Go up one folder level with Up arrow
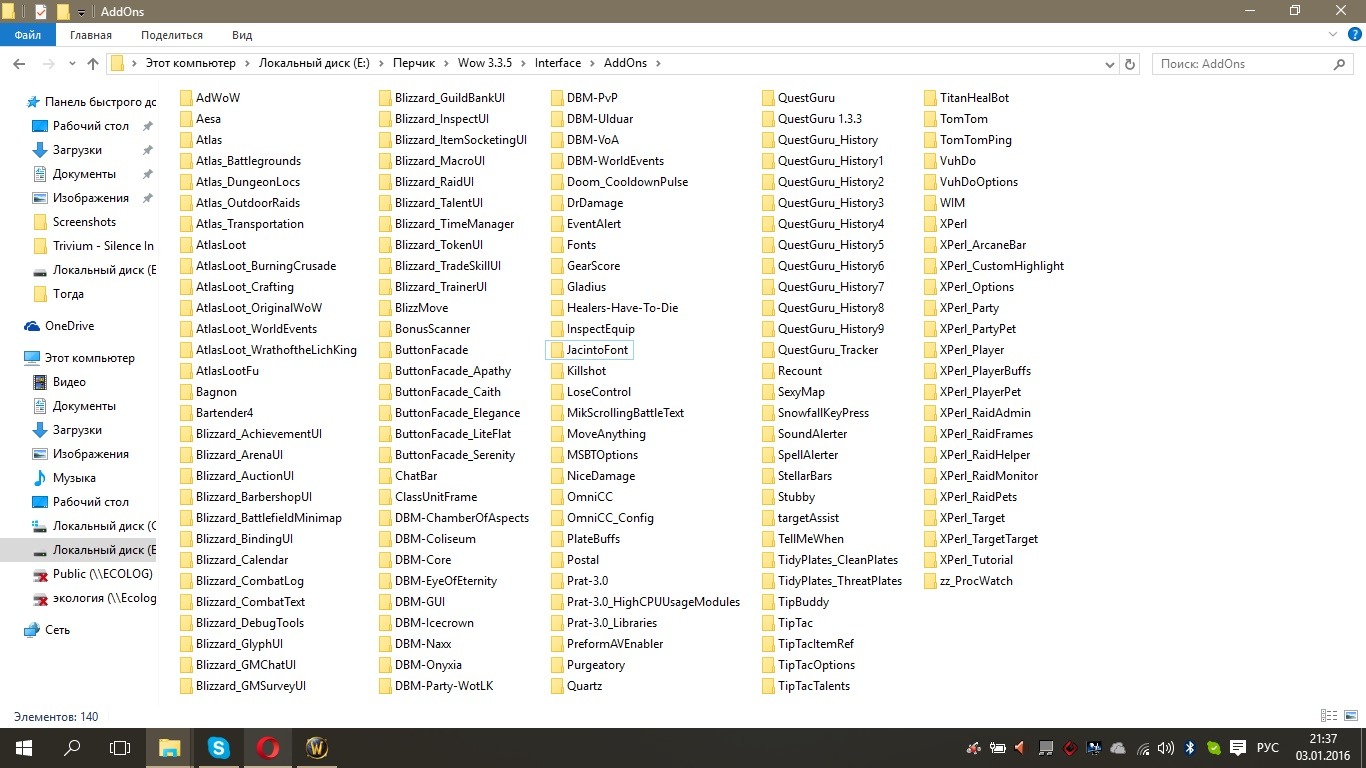 click(93, 64)
